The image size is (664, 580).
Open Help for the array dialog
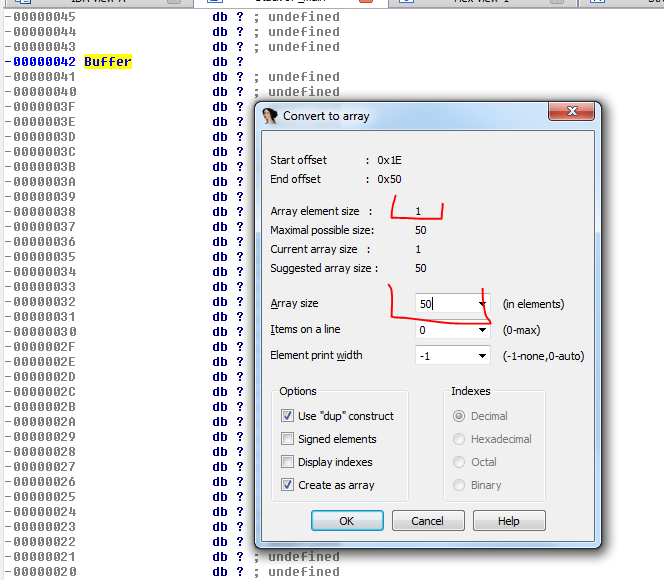pyautogui.click(x=509, y=521)
